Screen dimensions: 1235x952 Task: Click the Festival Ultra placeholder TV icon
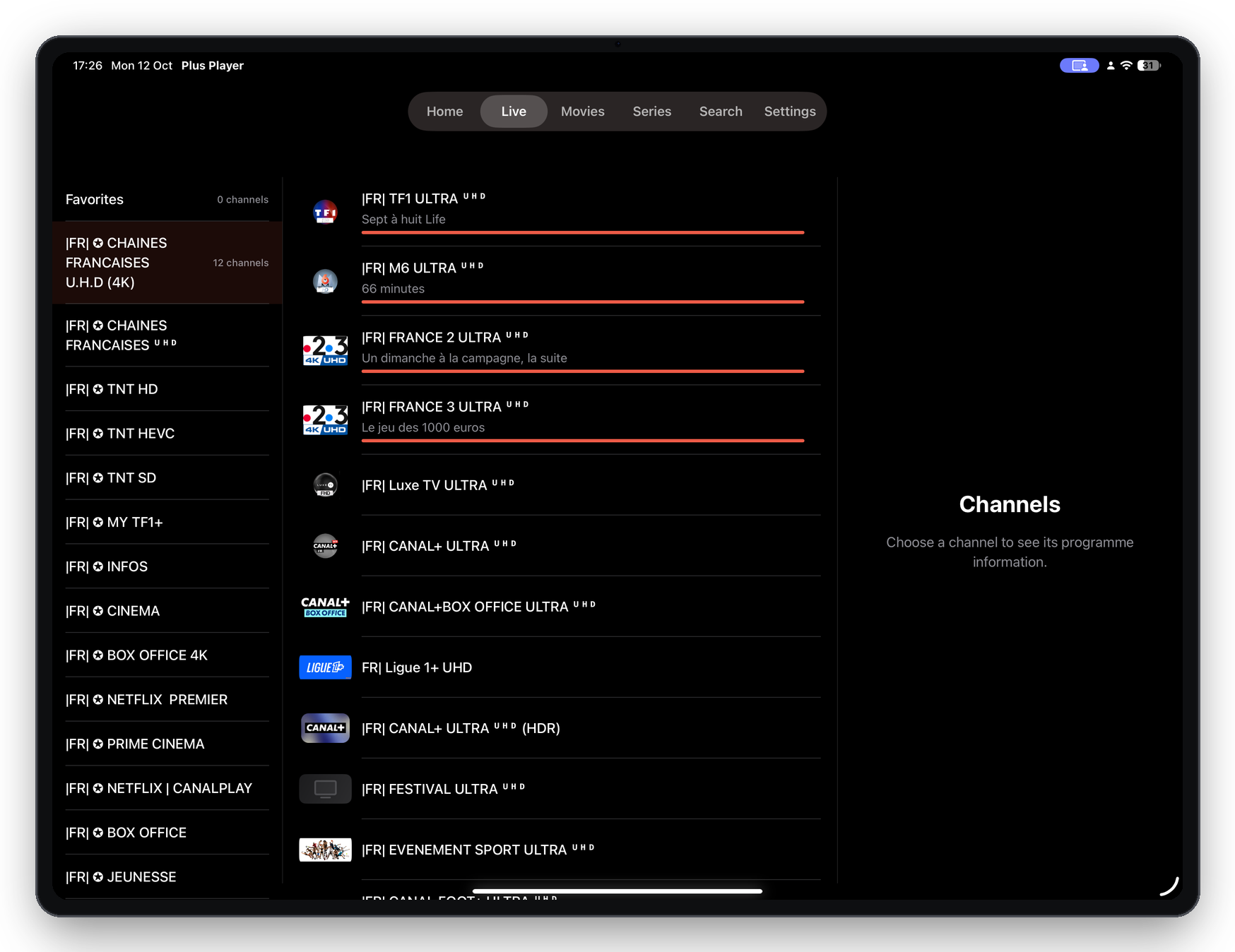(x=325, y=789)
